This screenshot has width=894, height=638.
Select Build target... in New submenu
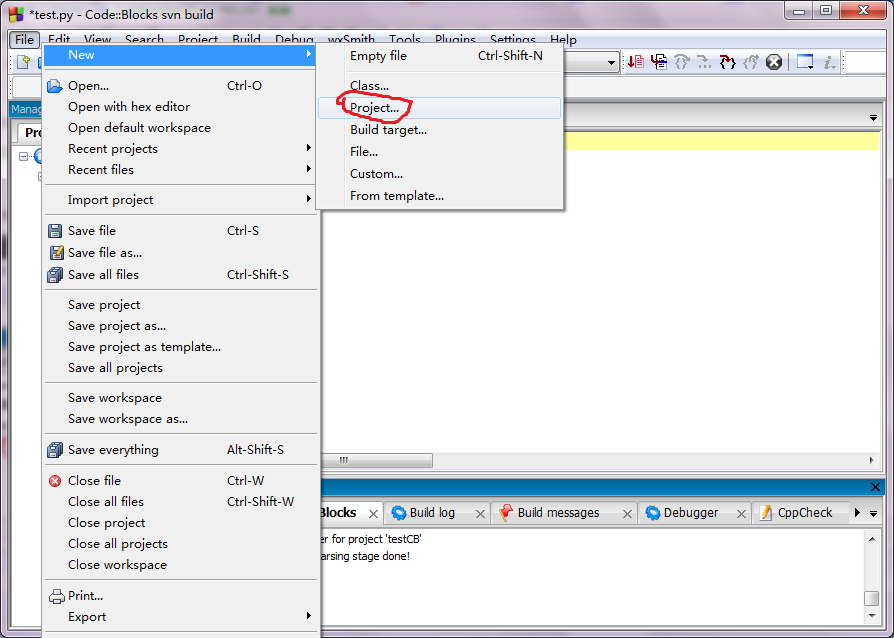[x=440, y=130]
